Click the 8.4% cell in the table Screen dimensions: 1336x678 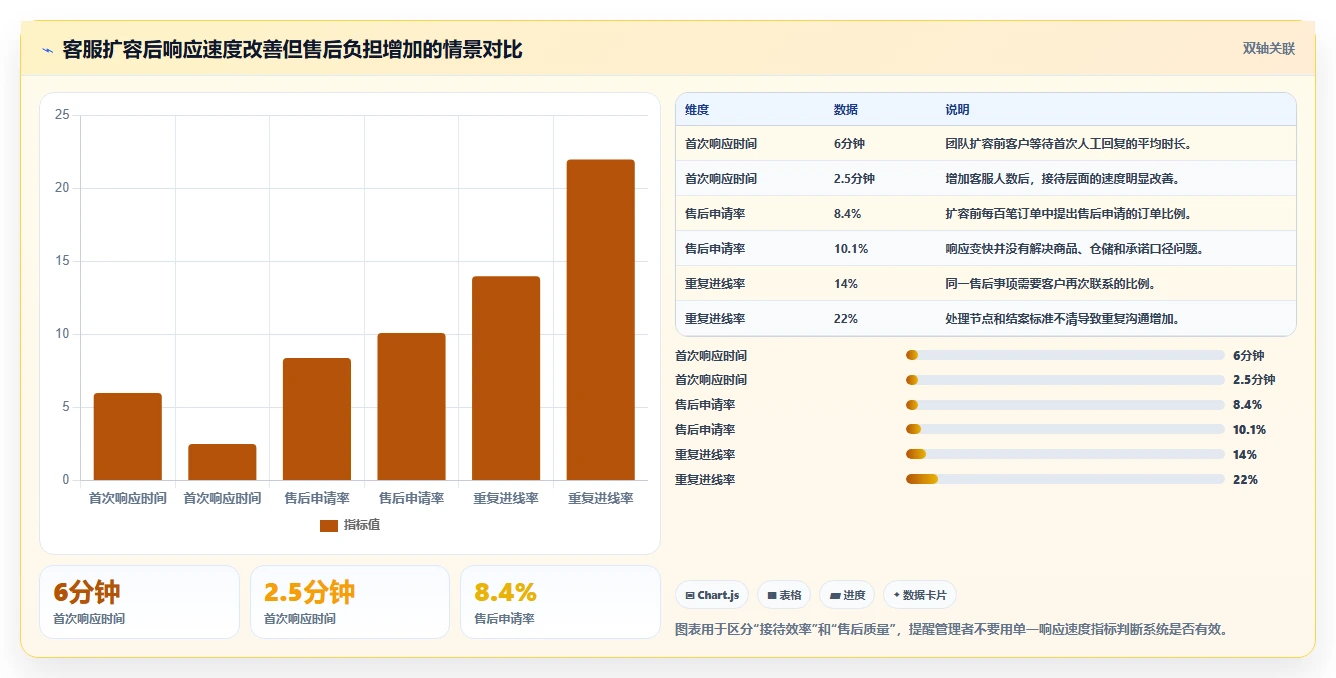point(848,214)
